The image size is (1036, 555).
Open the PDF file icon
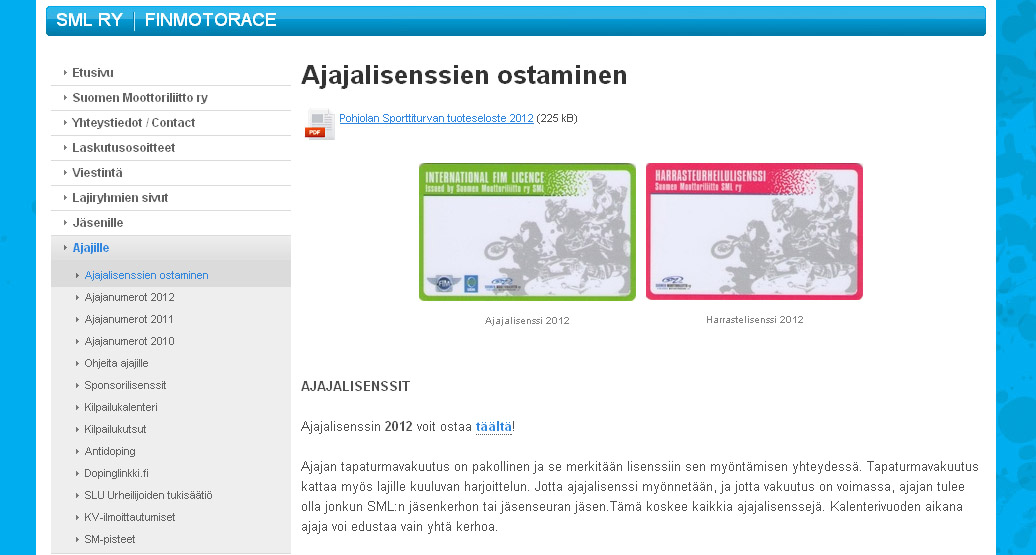point(319,124)
